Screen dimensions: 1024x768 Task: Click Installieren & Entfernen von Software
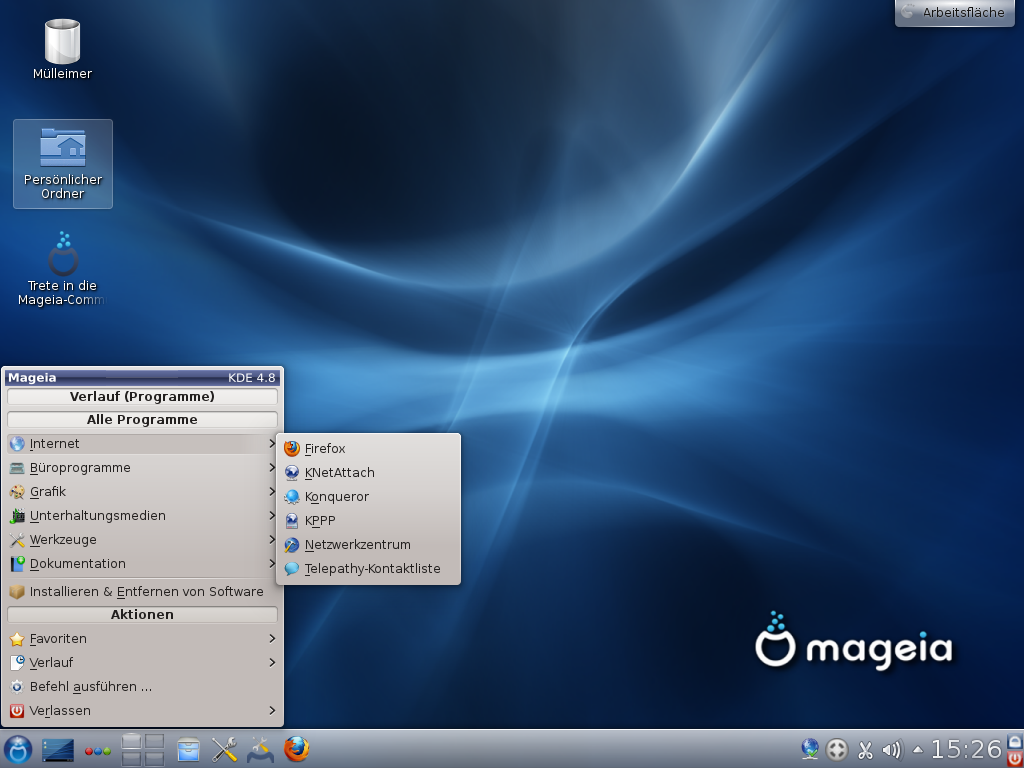point(142,592)
